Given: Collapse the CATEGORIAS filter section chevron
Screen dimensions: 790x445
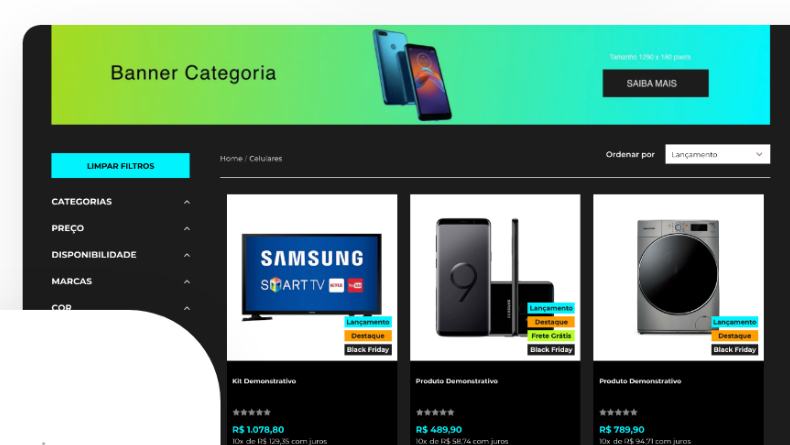Looking at the screenshot, I should (x=187, y=202).
